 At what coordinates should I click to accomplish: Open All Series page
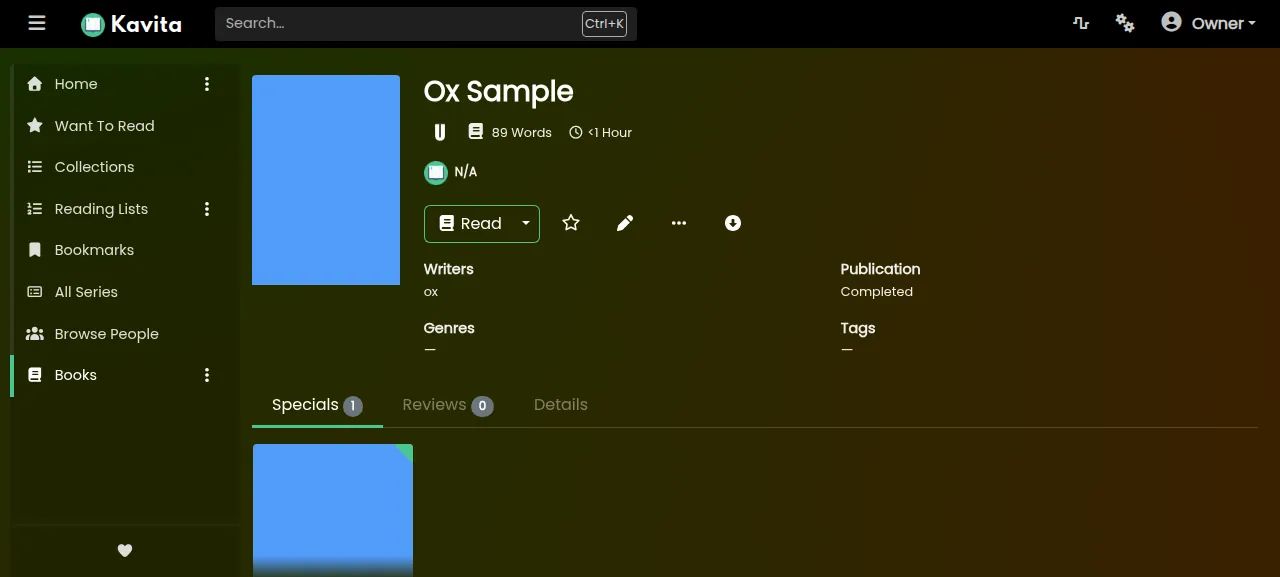(86, 292)
